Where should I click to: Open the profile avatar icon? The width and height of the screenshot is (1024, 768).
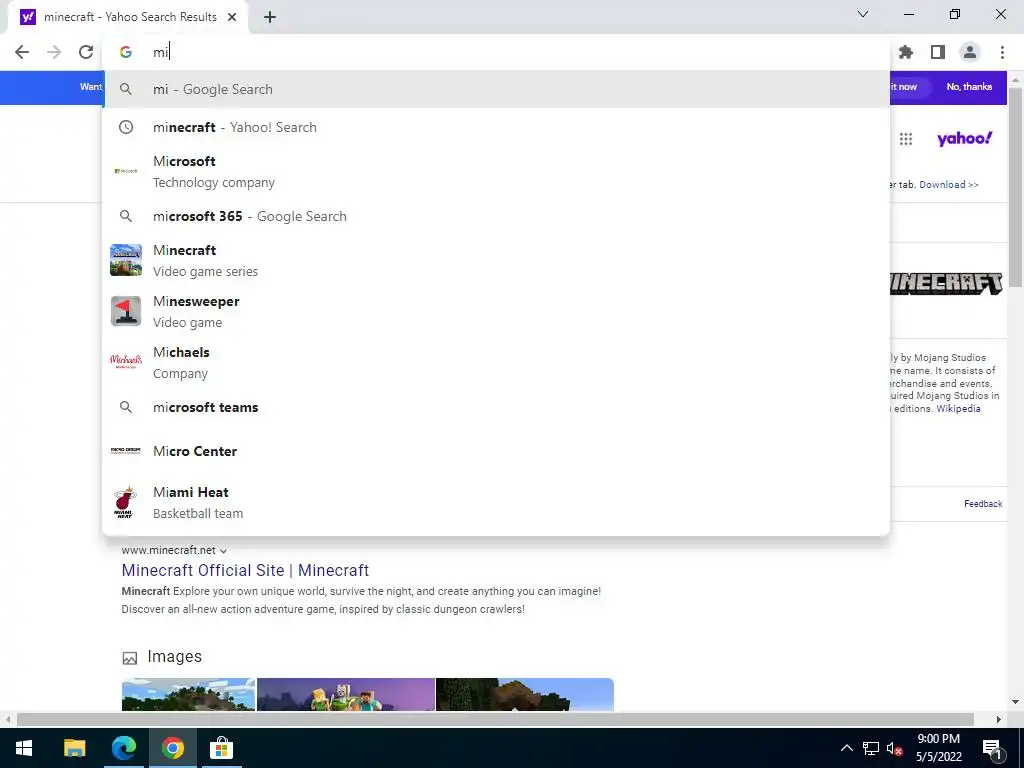[970, 52]
